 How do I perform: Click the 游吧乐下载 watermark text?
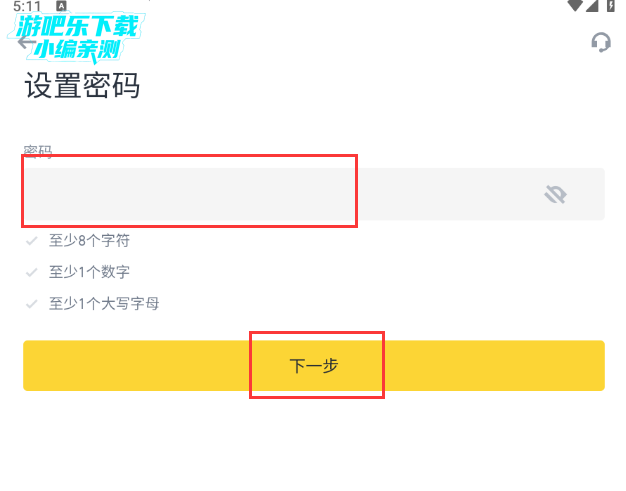pyautogui.click(x=77, y=26)
